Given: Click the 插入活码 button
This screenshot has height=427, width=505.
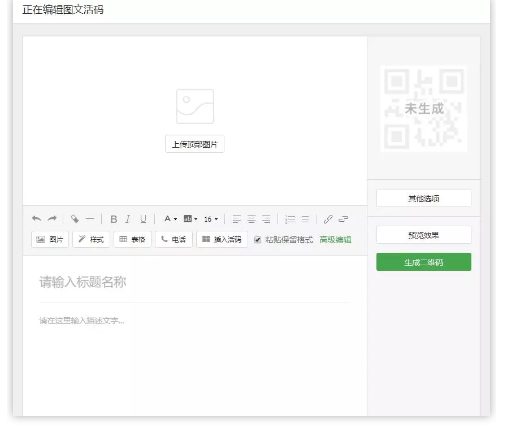Looking at the screenshot, I should coord(222,239).
